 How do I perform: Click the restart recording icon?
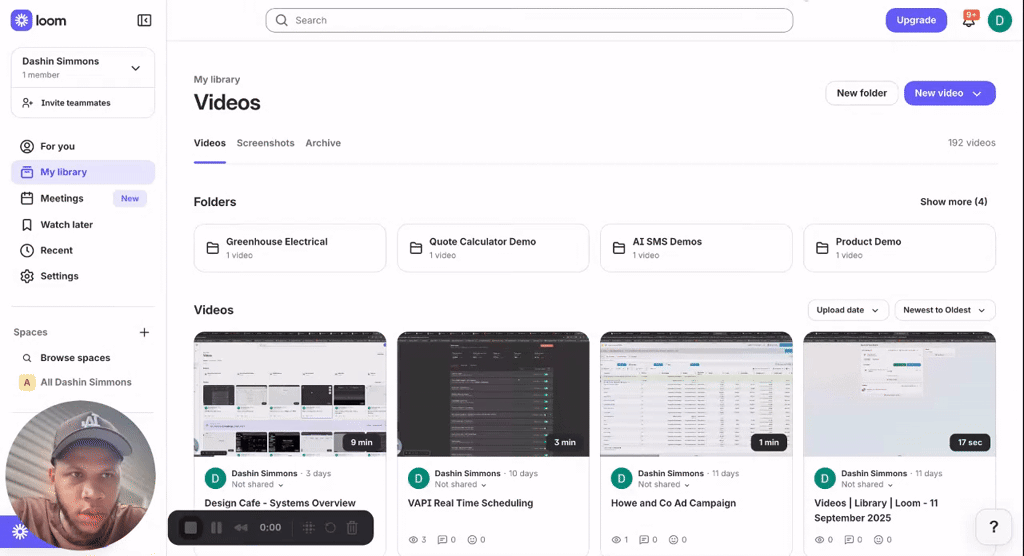coord(330,527)
